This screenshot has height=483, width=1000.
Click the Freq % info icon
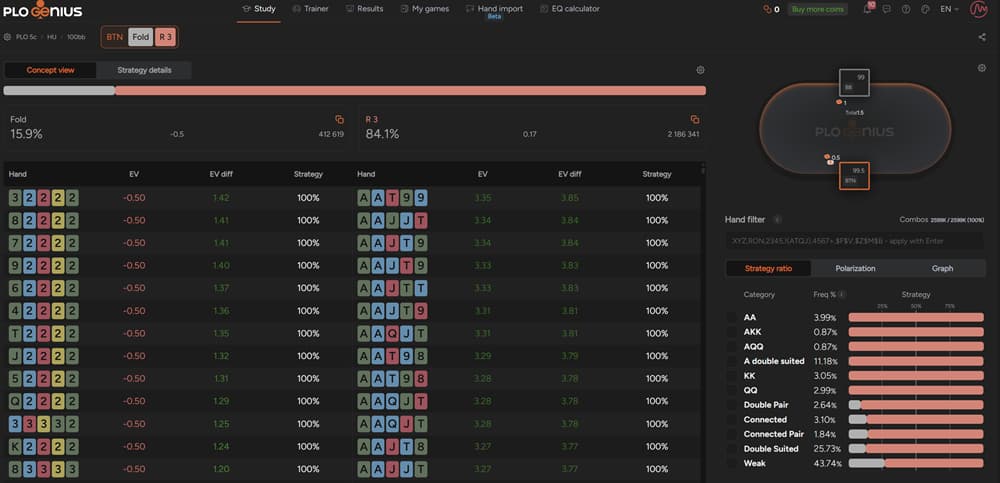842,295
